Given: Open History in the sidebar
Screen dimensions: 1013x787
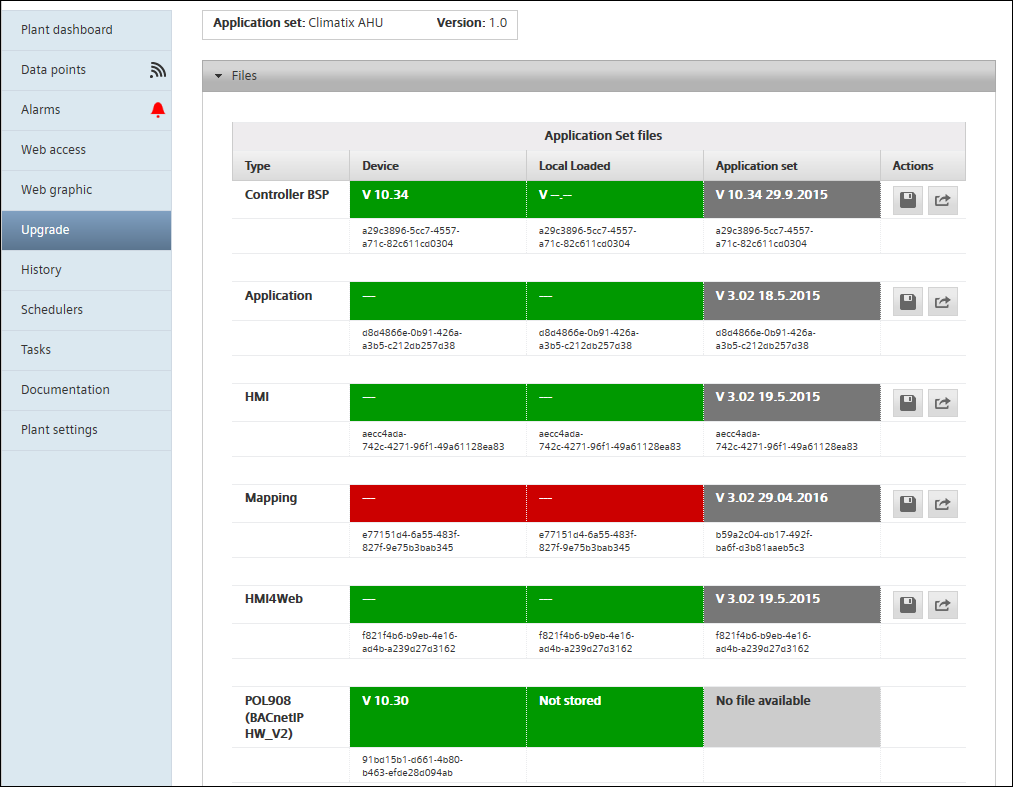Looking at the screenshot, I should tap(86, 270).
